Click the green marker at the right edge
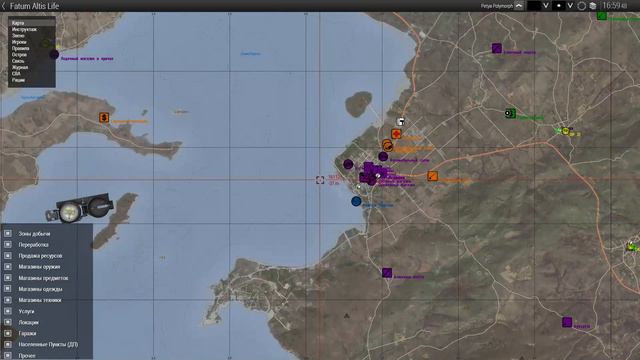 (x=632, y=247)
